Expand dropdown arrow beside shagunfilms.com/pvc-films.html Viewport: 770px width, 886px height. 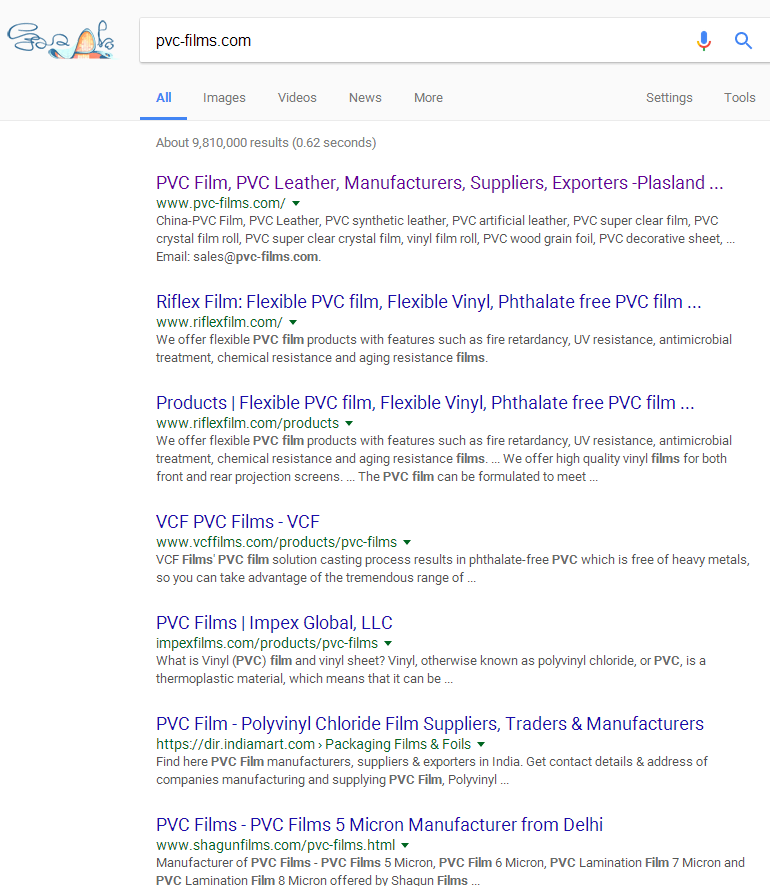point(404,846)
